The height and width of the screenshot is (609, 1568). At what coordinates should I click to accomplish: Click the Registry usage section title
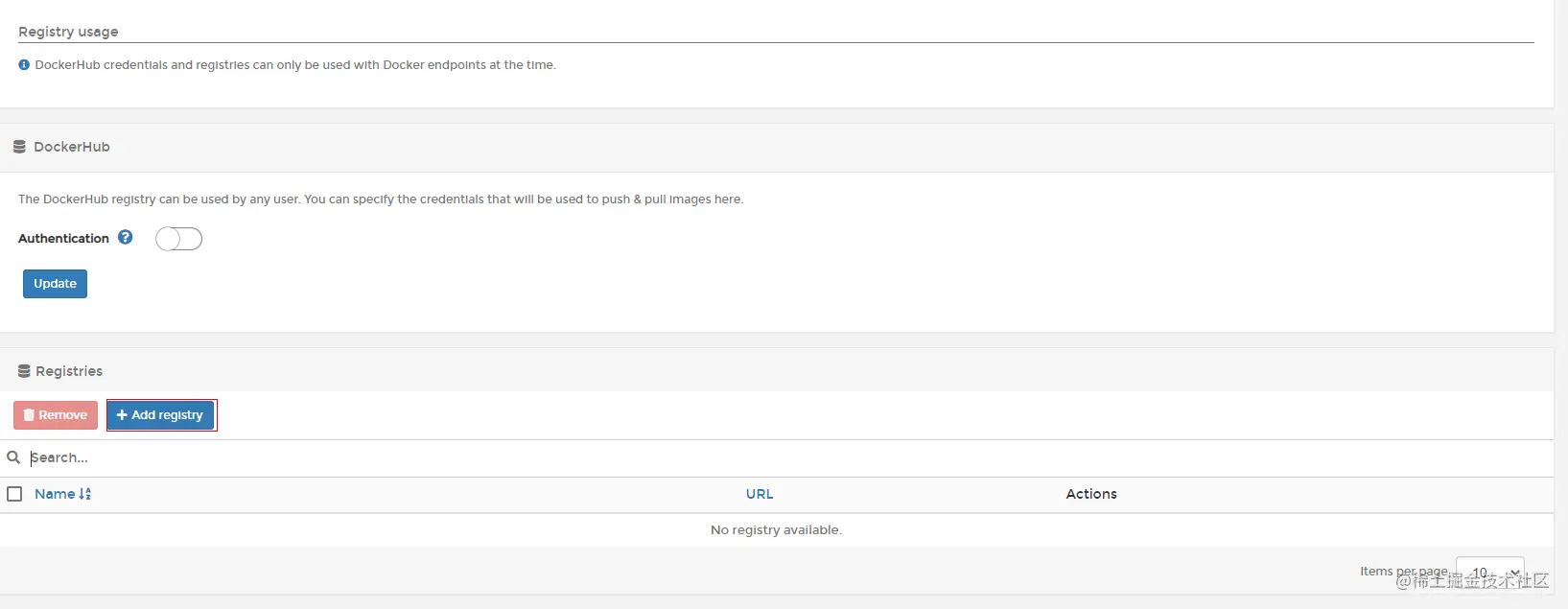(x=68, y=32)
